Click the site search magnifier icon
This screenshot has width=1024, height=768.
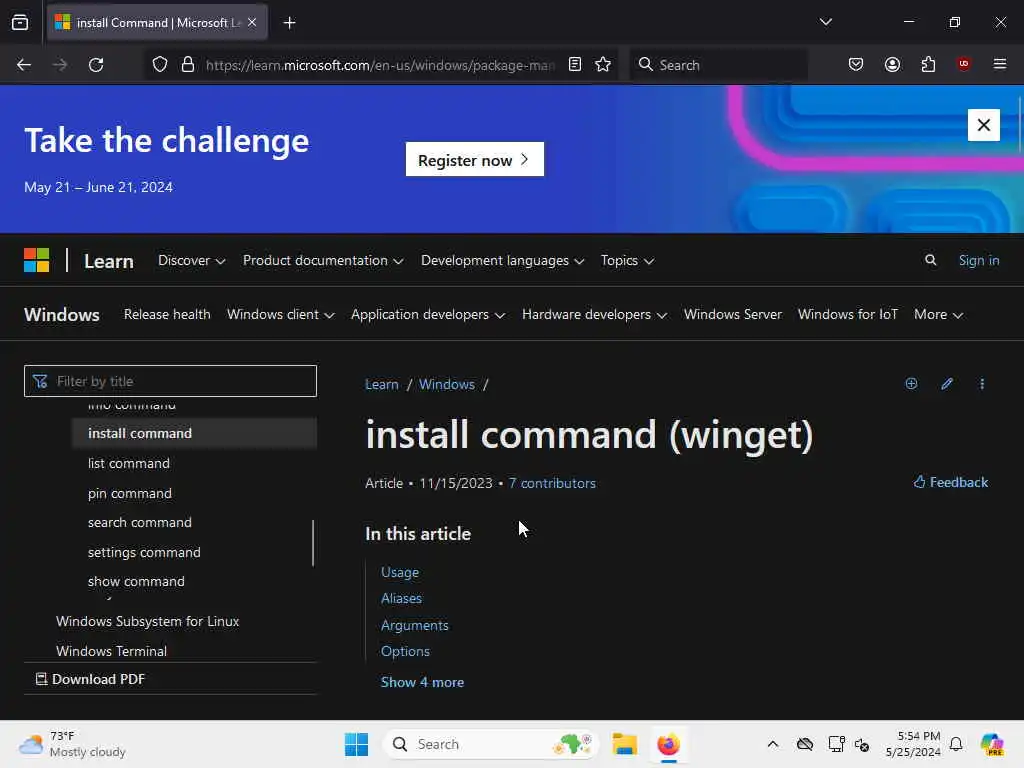(x=931, y=260)
